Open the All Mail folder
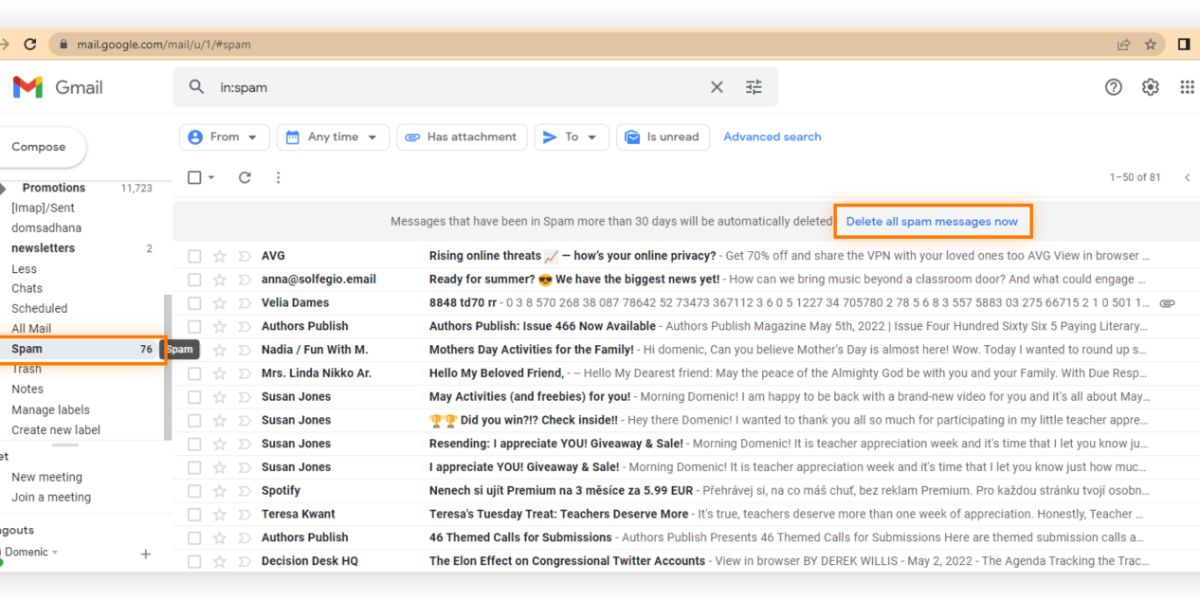 31,329
